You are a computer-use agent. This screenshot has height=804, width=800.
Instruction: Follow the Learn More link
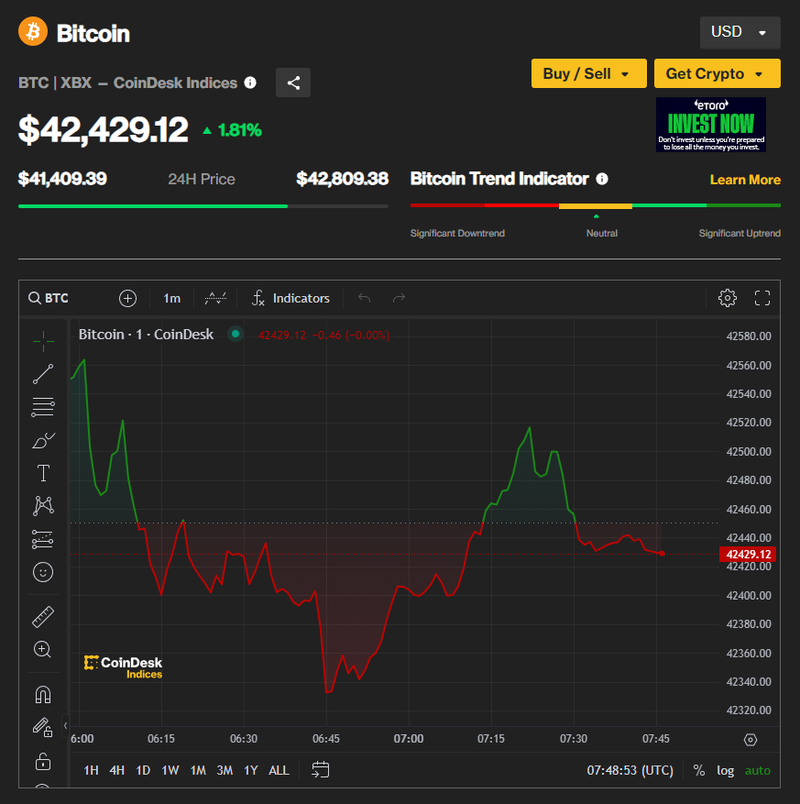[745, 180]
